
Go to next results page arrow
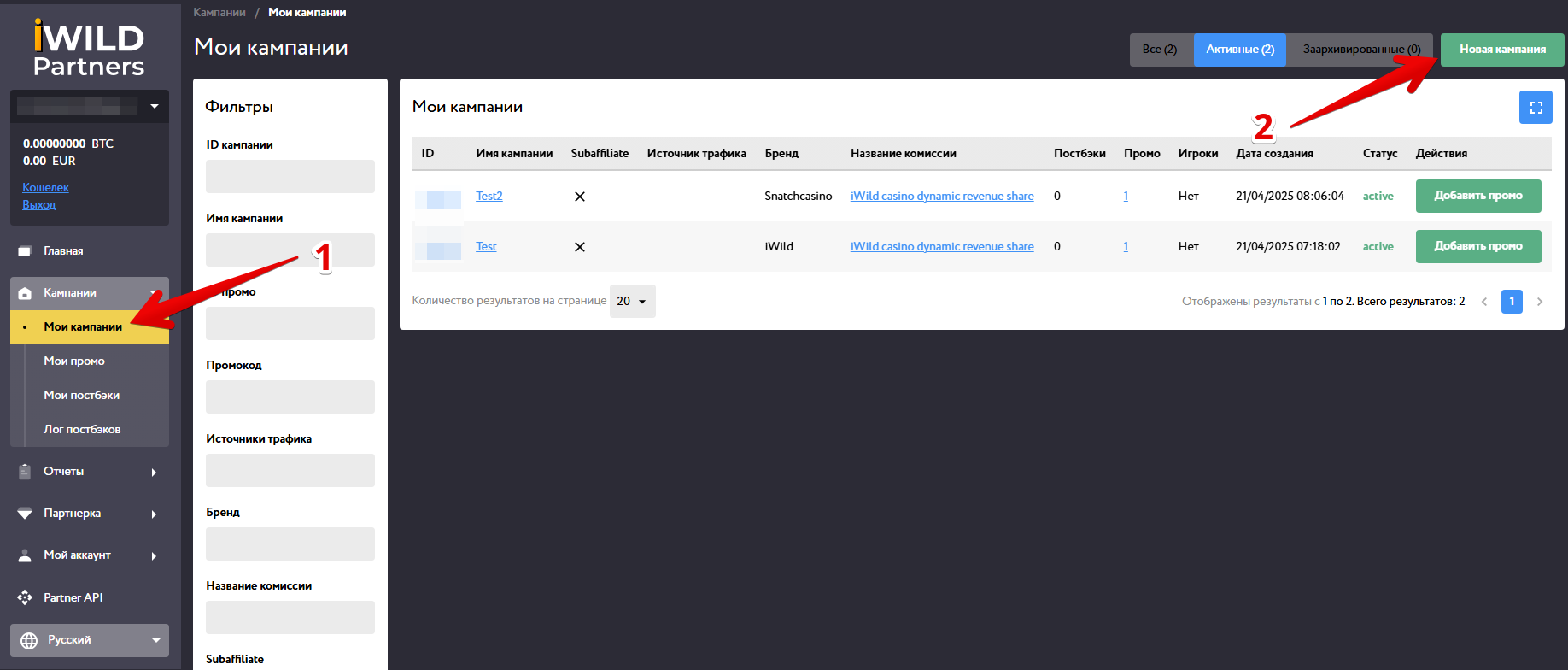tap(1540, 302)
